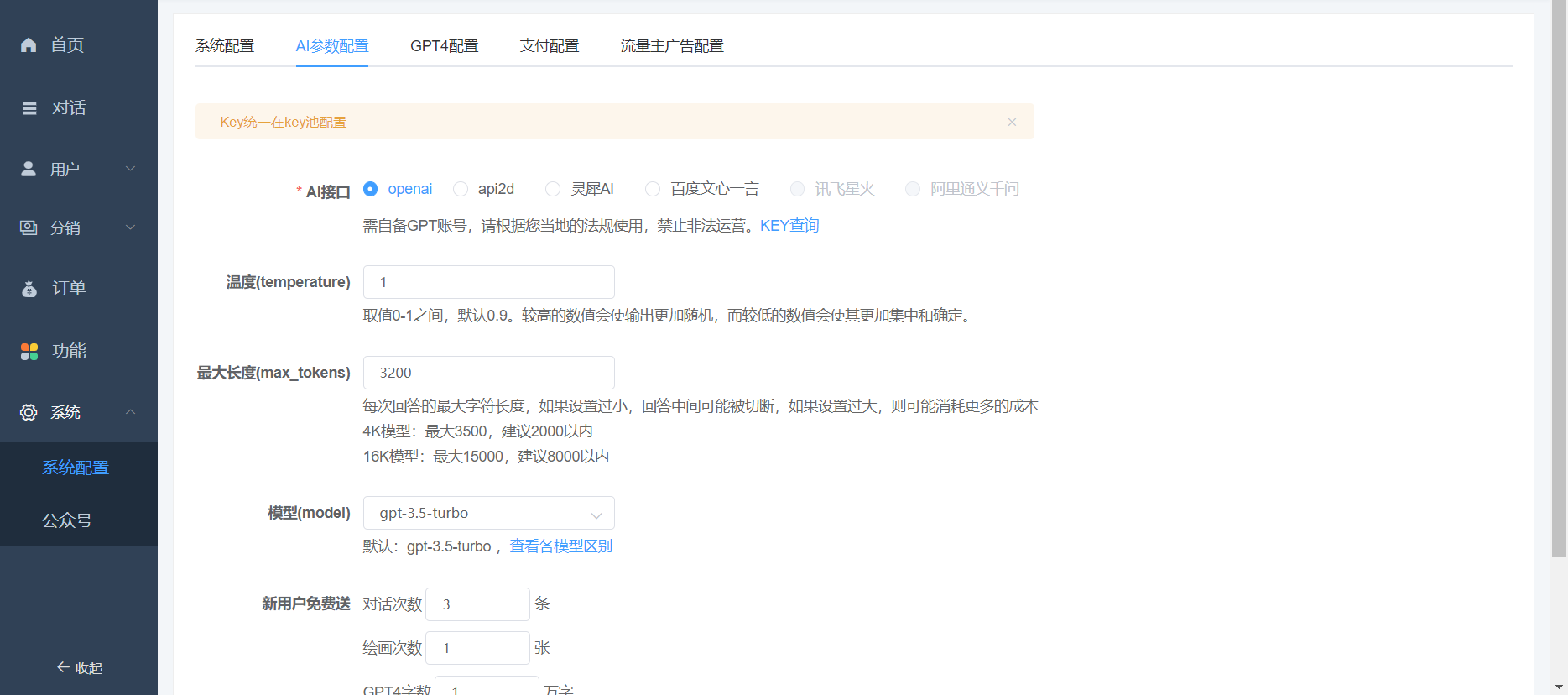Dismiss the Key统一在key池配置 alert
Screen dimensions: 1568x695
(1012, 122)
